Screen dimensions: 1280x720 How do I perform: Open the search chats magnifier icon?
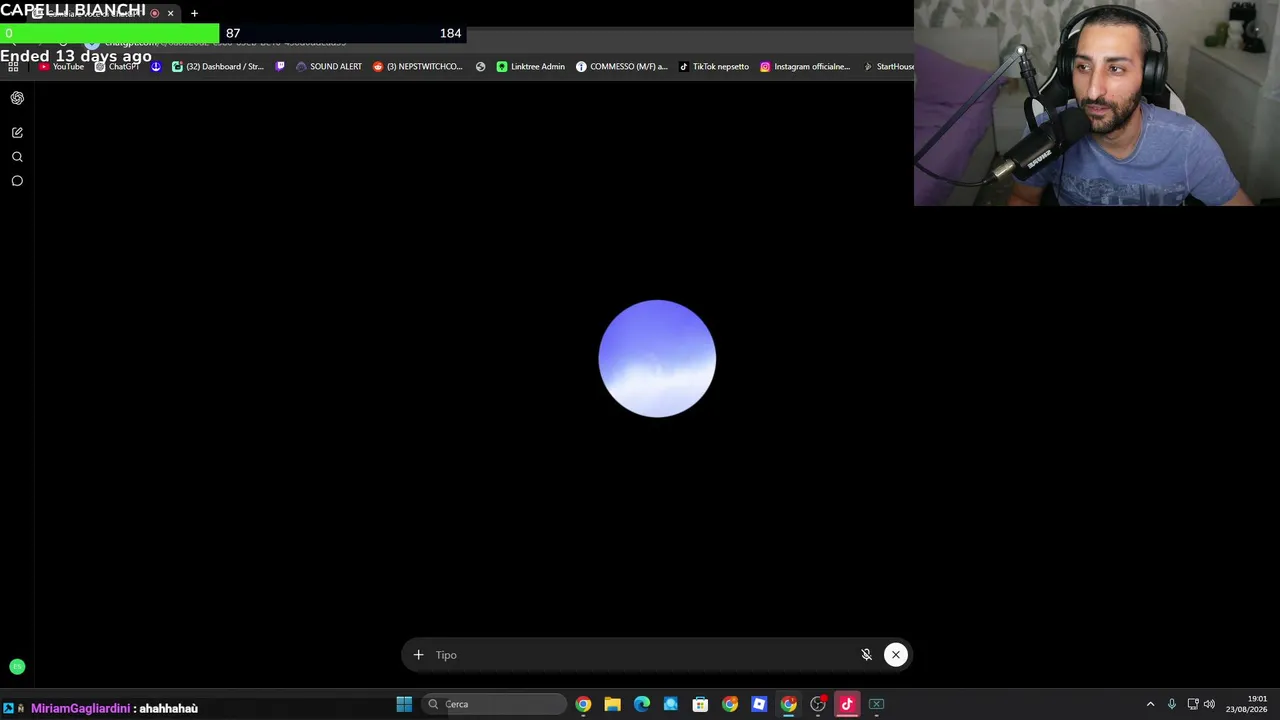coord(17,157)
